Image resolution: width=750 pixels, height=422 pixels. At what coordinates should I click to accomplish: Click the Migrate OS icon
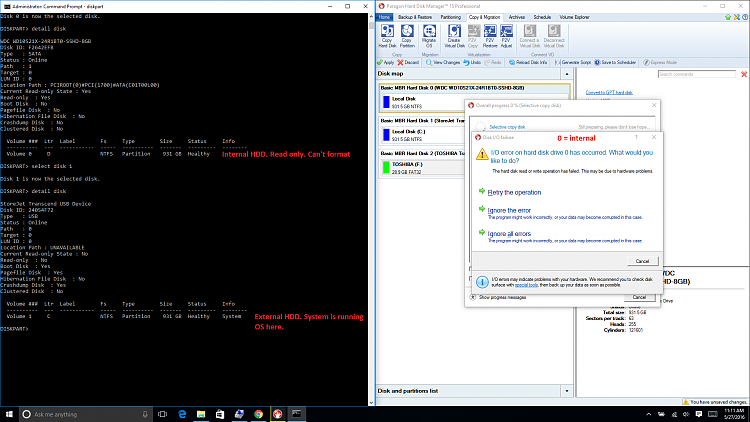(429, 36)
